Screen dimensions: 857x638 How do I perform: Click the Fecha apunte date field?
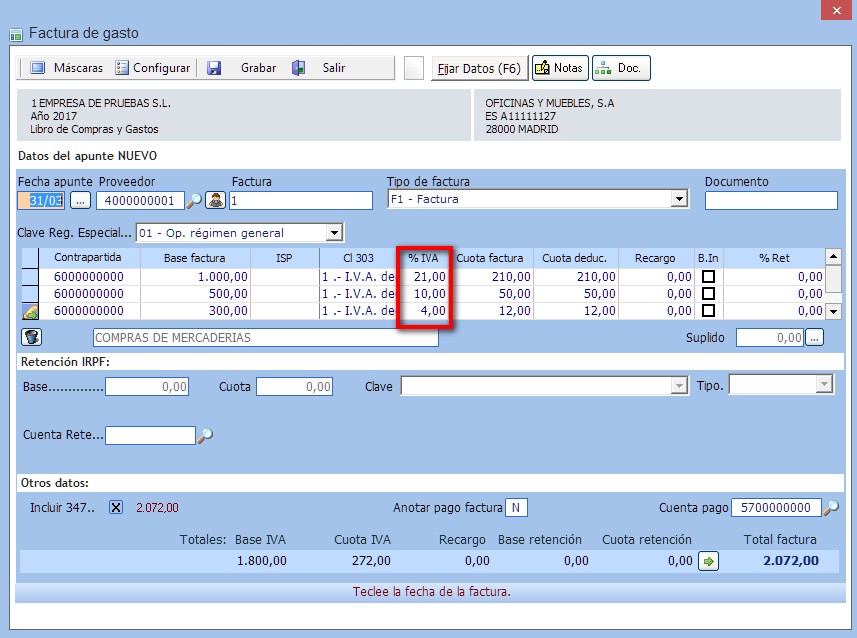pos(42,201)
